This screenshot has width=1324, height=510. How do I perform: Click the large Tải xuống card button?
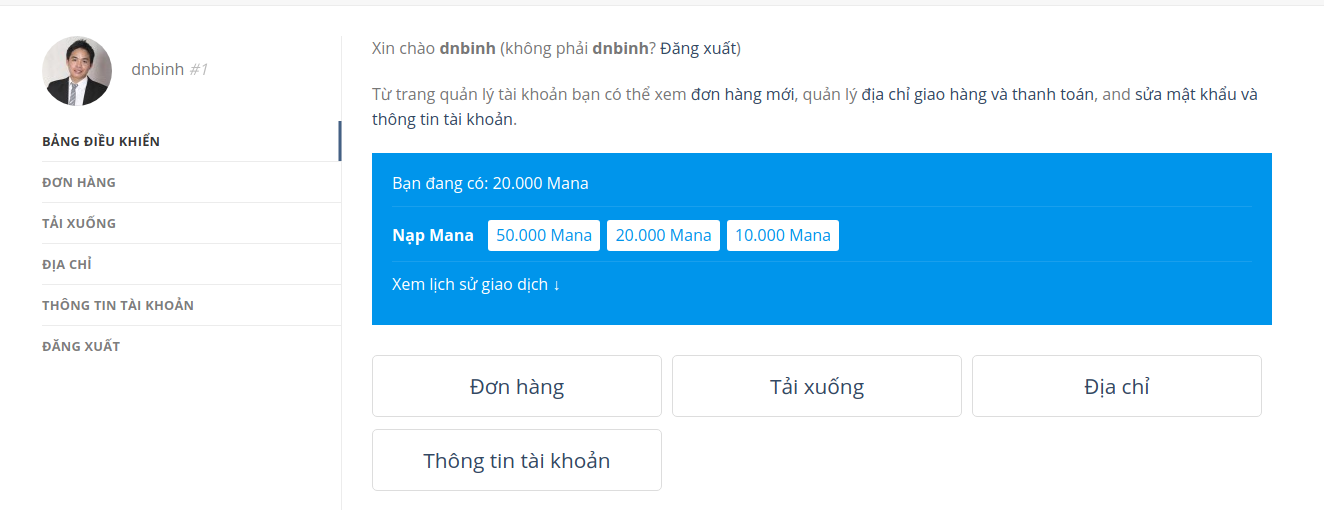point(817,386)
